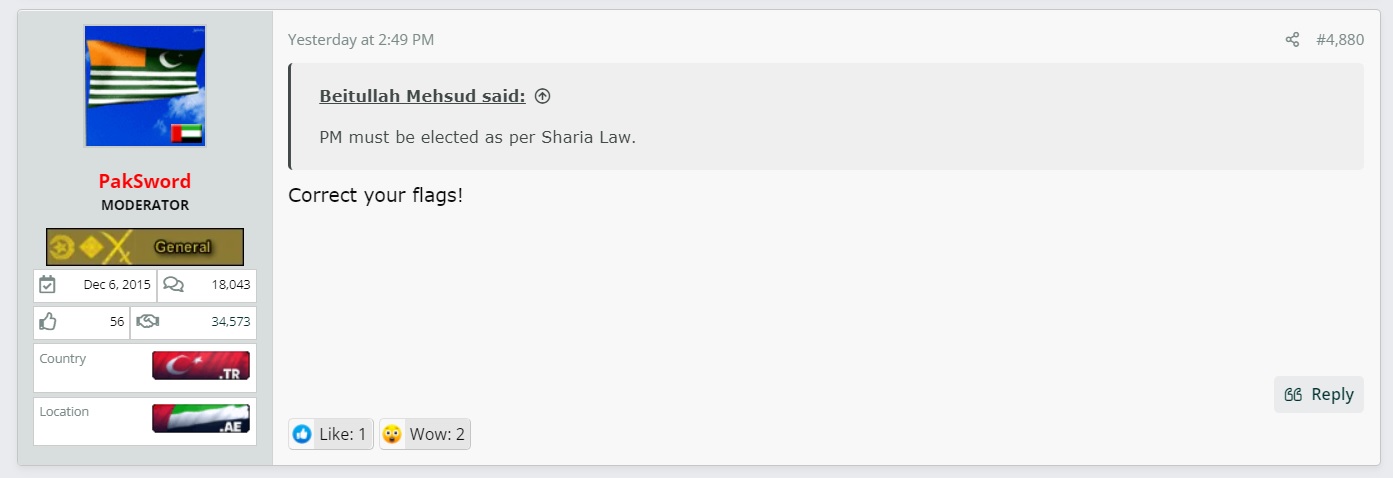Screen dimensions: 1393x478
Task: Open post number #4,880 permalink
Action: tap(1339, 40)
